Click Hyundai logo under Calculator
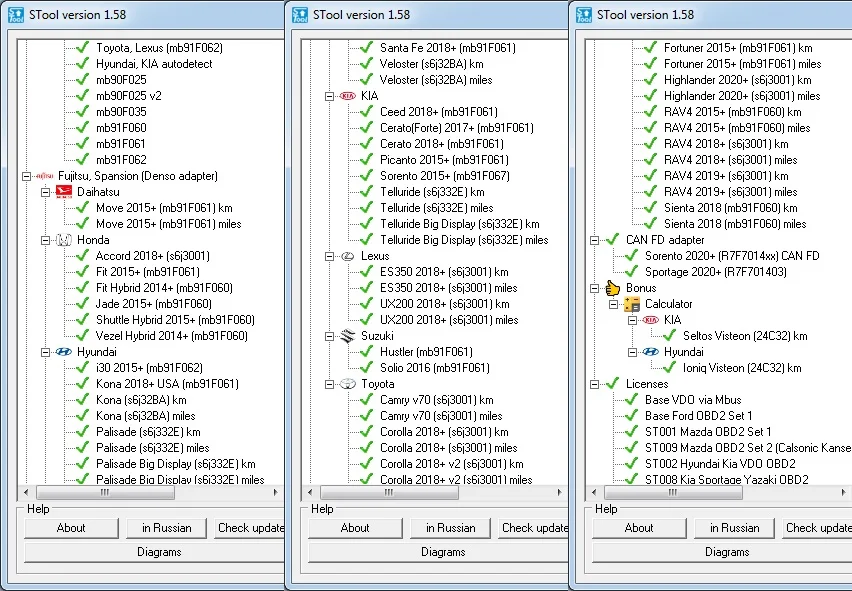 pyautogui.click(x=650, y=351)
